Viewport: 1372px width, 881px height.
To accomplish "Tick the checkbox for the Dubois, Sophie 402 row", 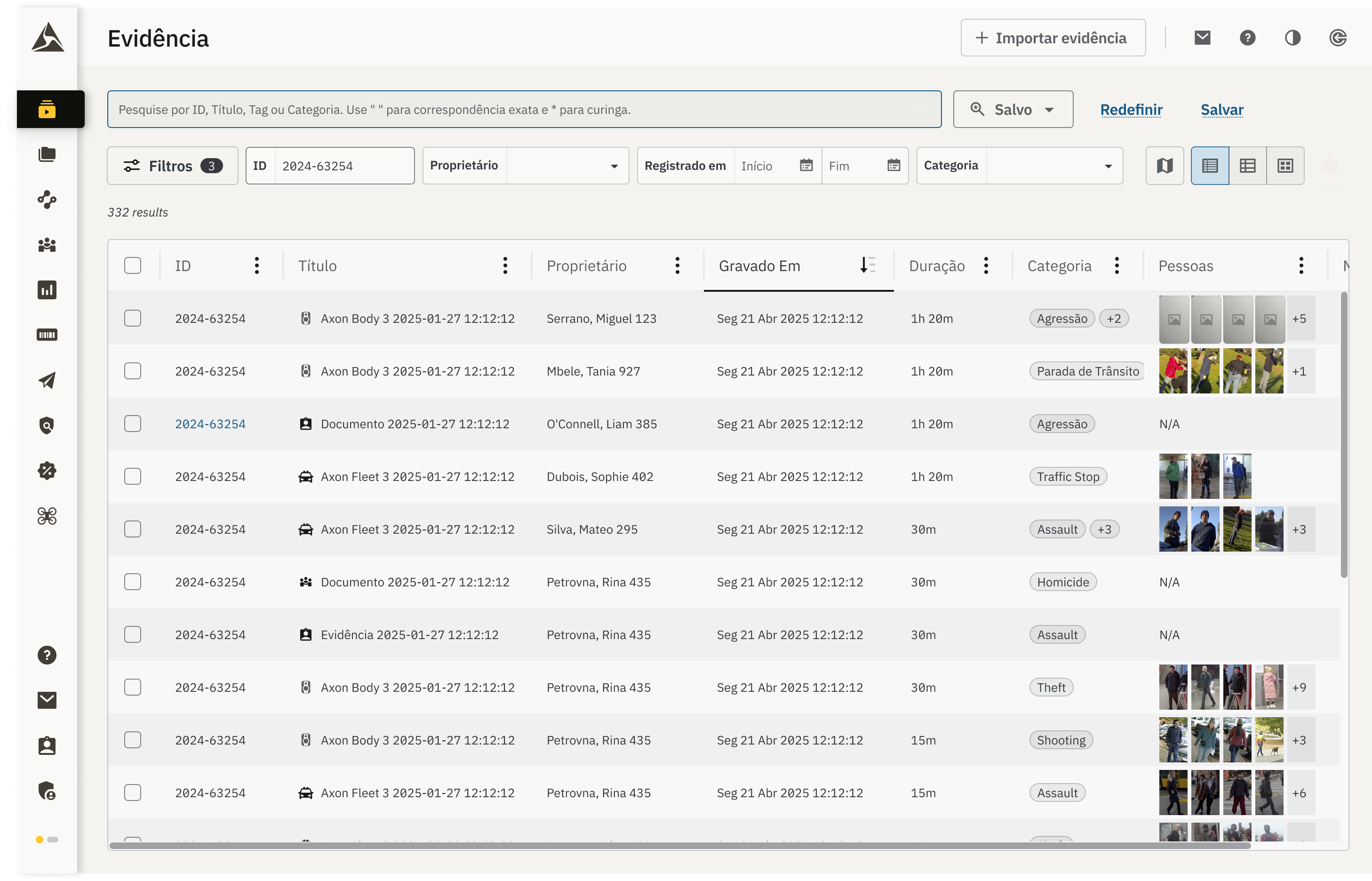I will [x=133, y=477].
